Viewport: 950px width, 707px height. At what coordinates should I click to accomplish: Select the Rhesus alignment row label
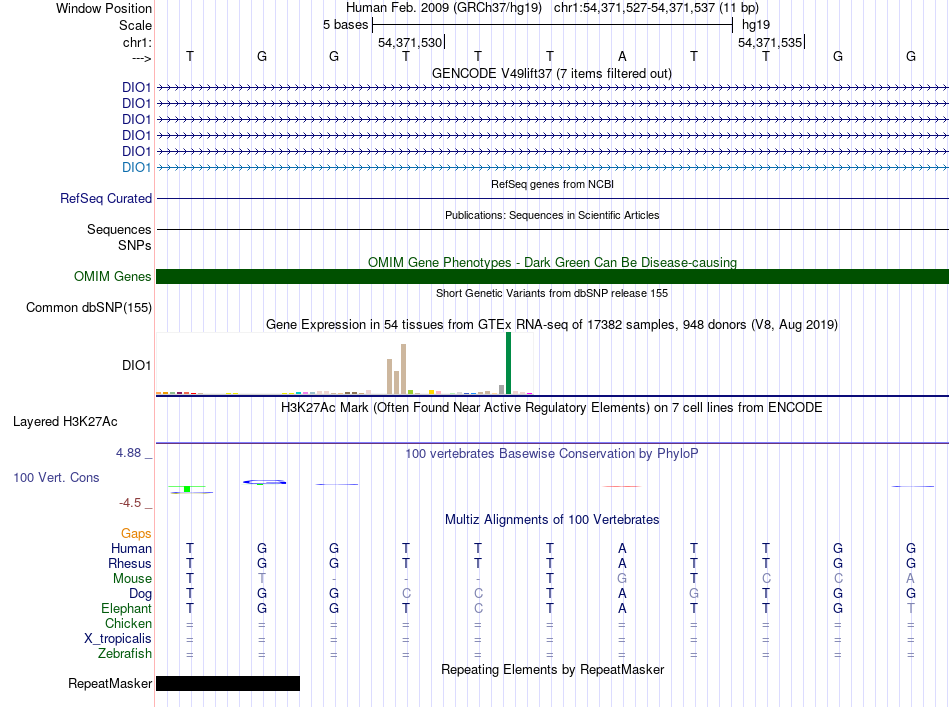click(130, 563)
